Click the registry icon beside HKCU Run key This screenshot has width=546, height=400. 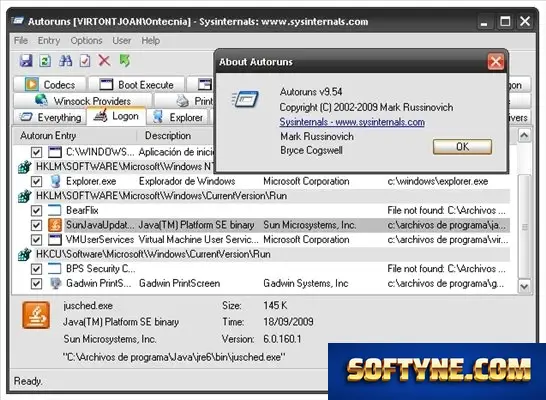point(25,254)
